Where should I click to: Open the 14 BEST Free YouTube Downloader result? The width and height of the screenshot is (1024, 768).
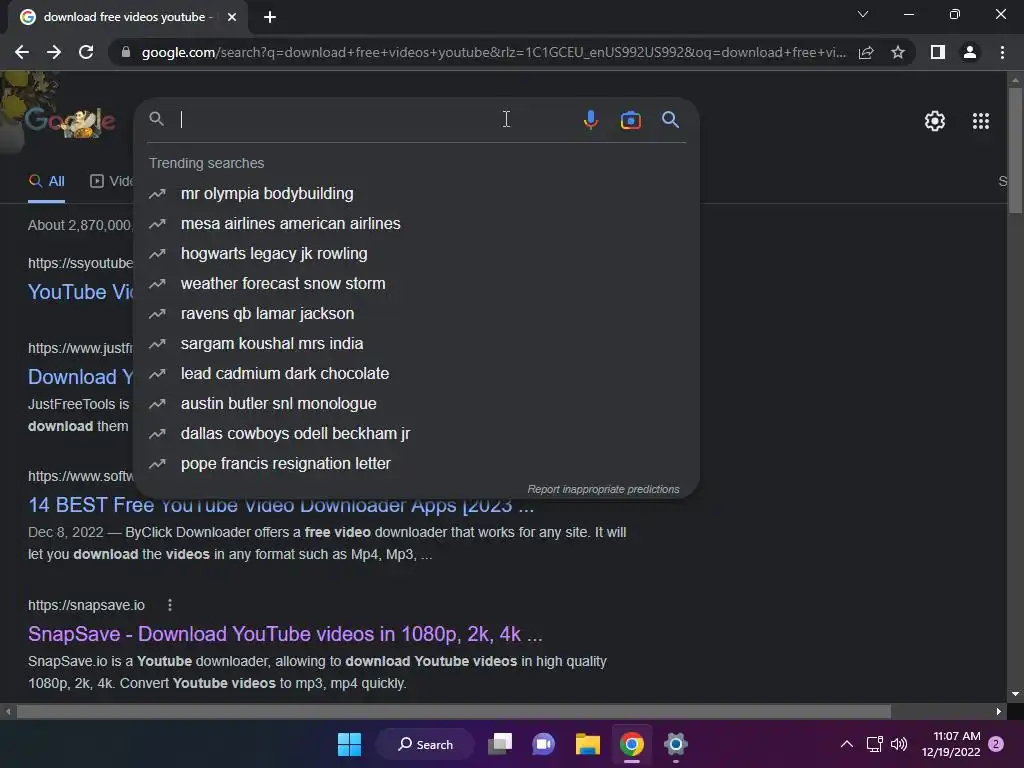(x=281, y=506)
